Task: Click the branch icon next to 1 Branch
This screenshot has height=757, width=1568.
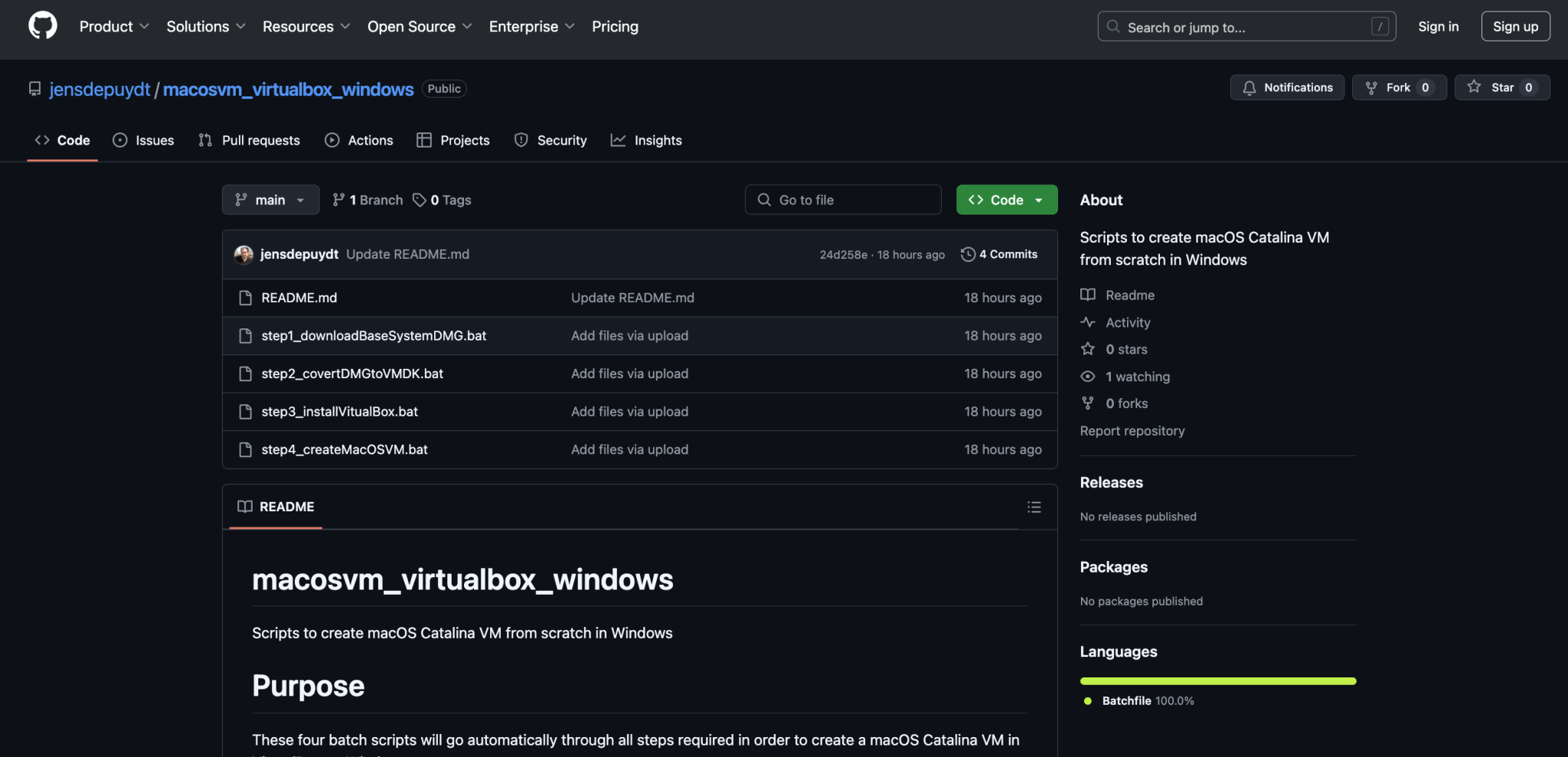Action: (338, 200)
